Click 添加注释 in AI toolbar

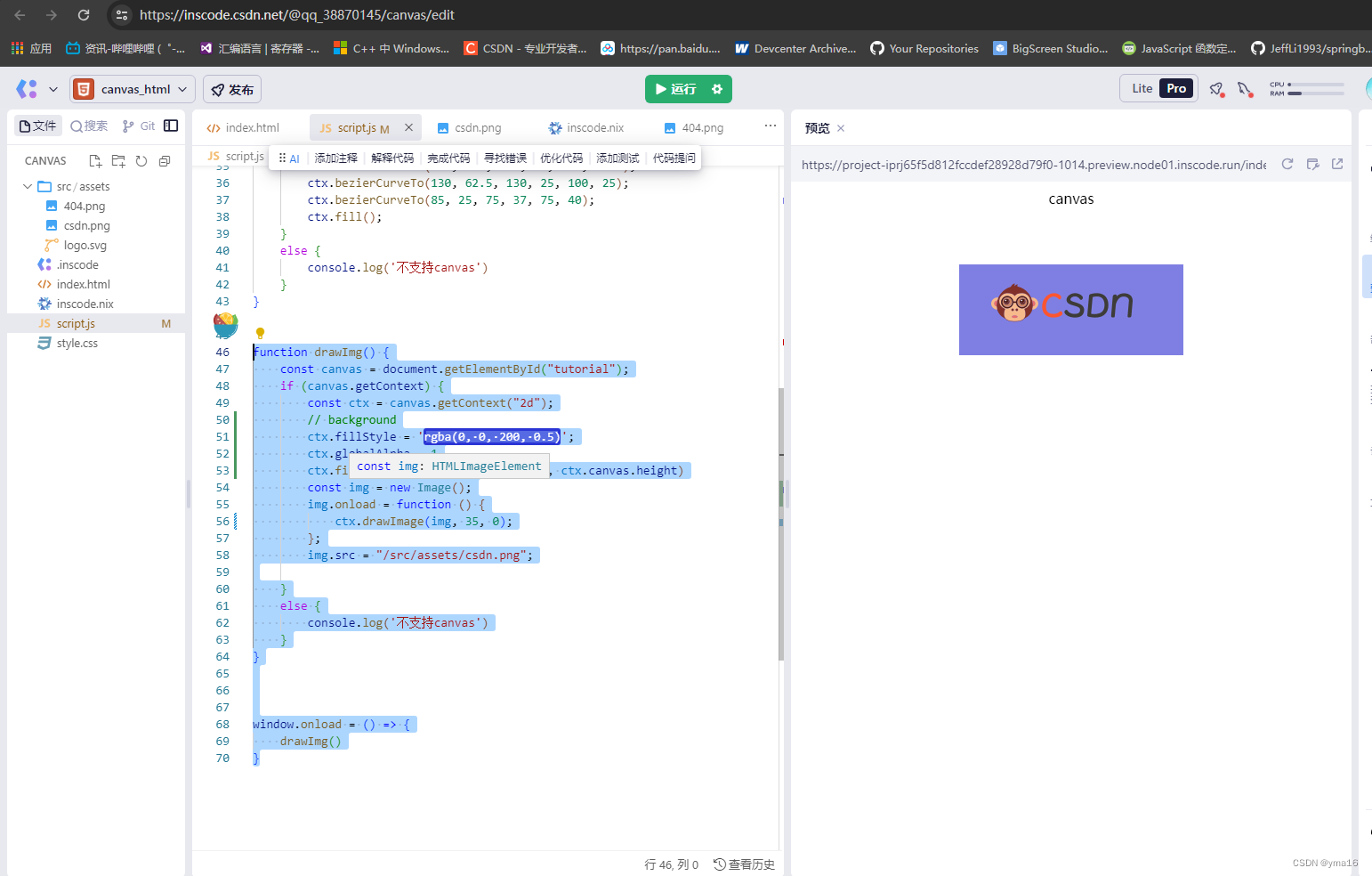pos(335,158)
